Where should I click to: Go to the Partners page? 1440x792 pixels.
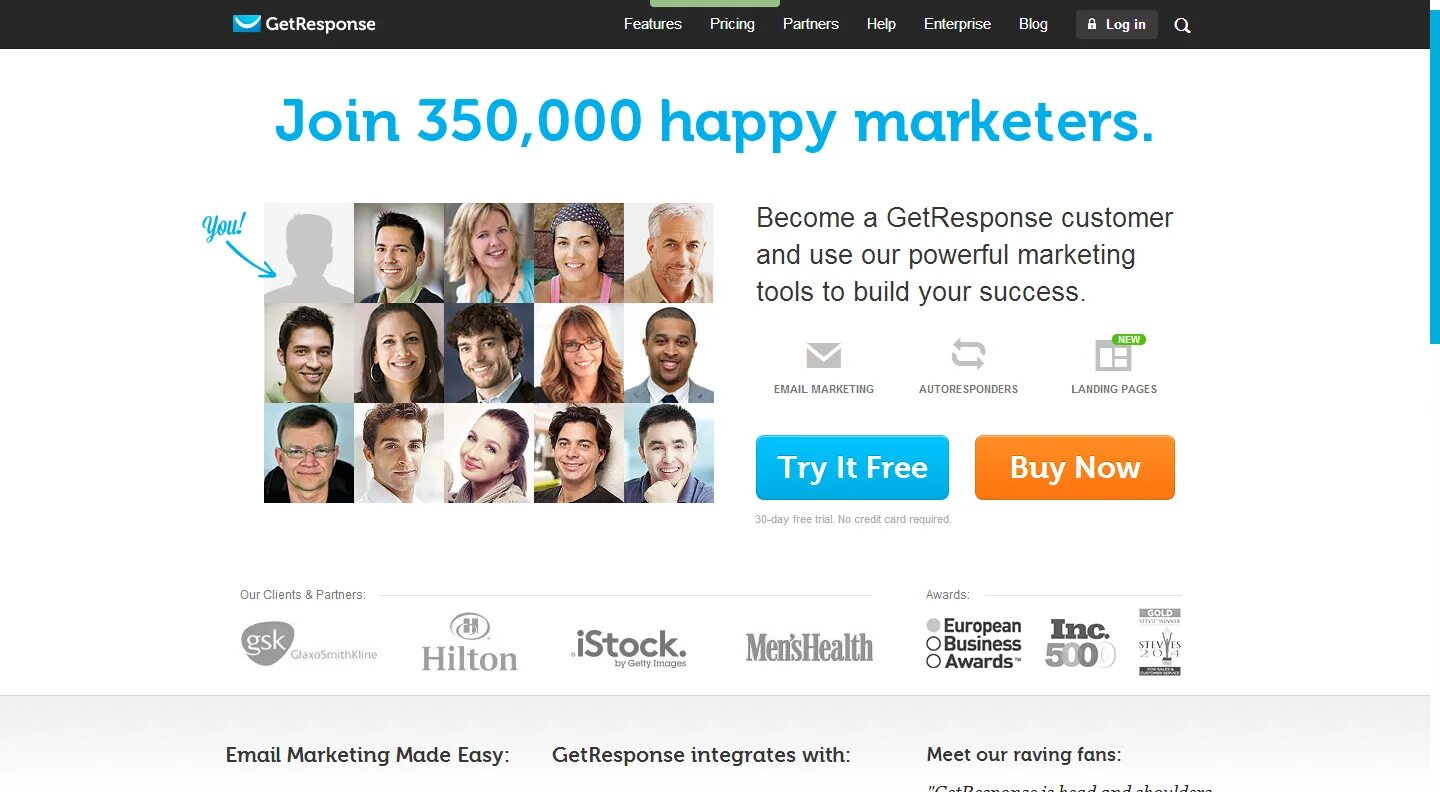(811, 24)
